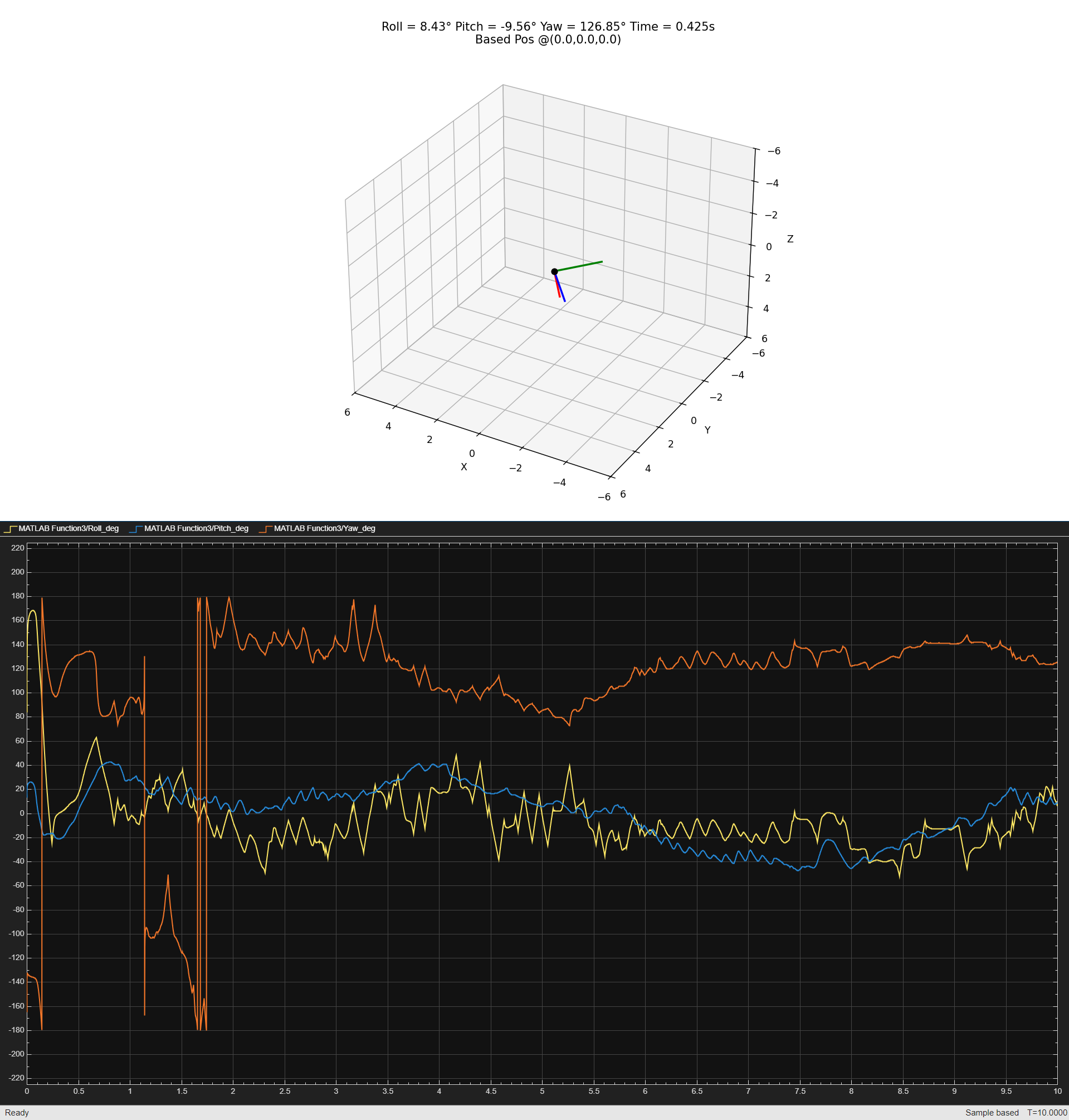1069x1120 pixels.
Task: Toggle the Pitch_deg signal legend label
Action: click(196, 528)
